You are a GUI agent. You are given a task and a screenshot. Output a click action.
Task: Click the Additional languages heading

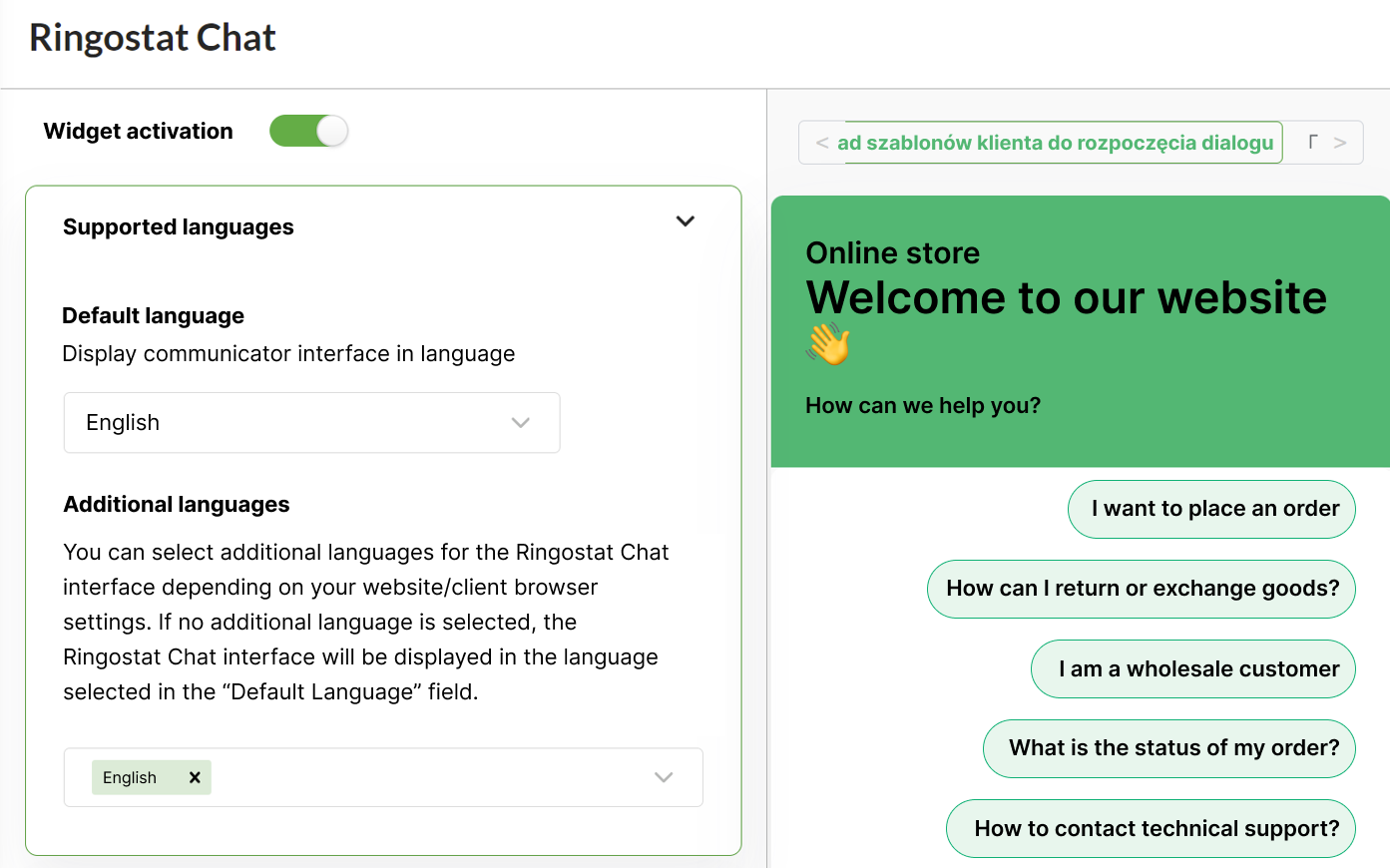177,505
